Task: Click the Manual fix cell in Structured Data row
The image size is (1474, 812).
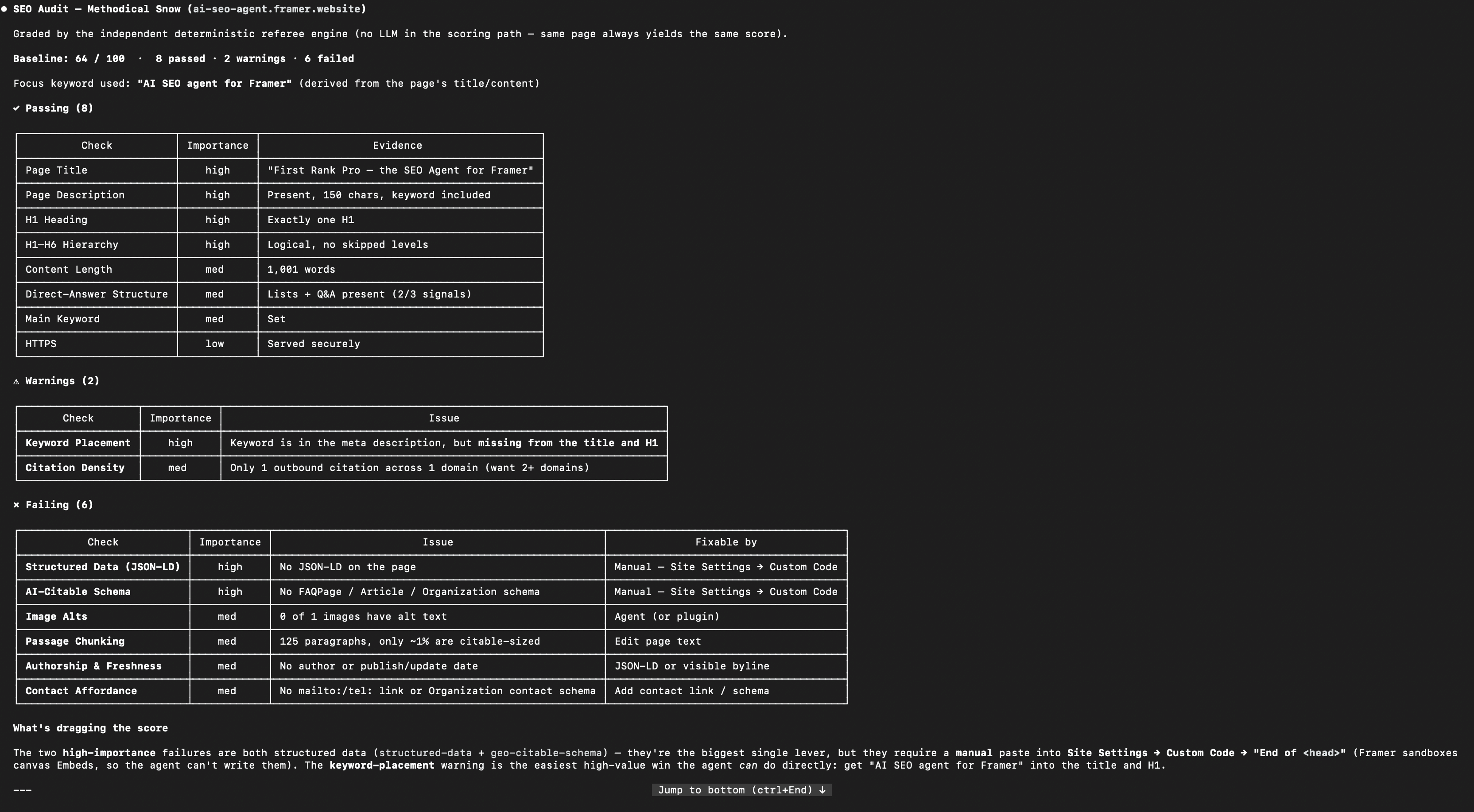Action: 726,567
